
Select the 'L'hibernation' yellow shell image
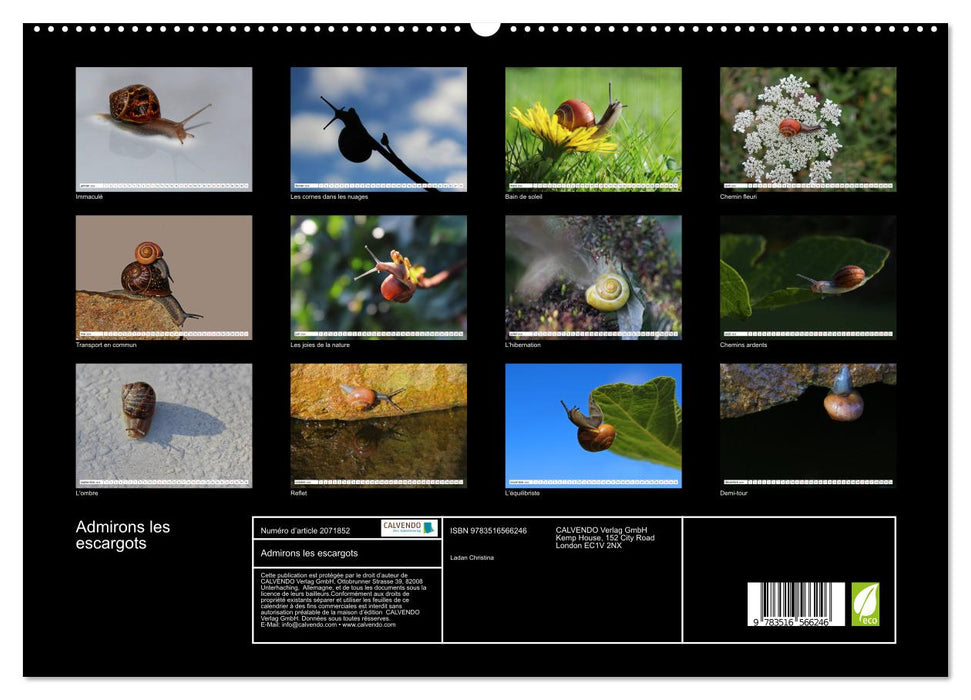[x=593, y=277]
